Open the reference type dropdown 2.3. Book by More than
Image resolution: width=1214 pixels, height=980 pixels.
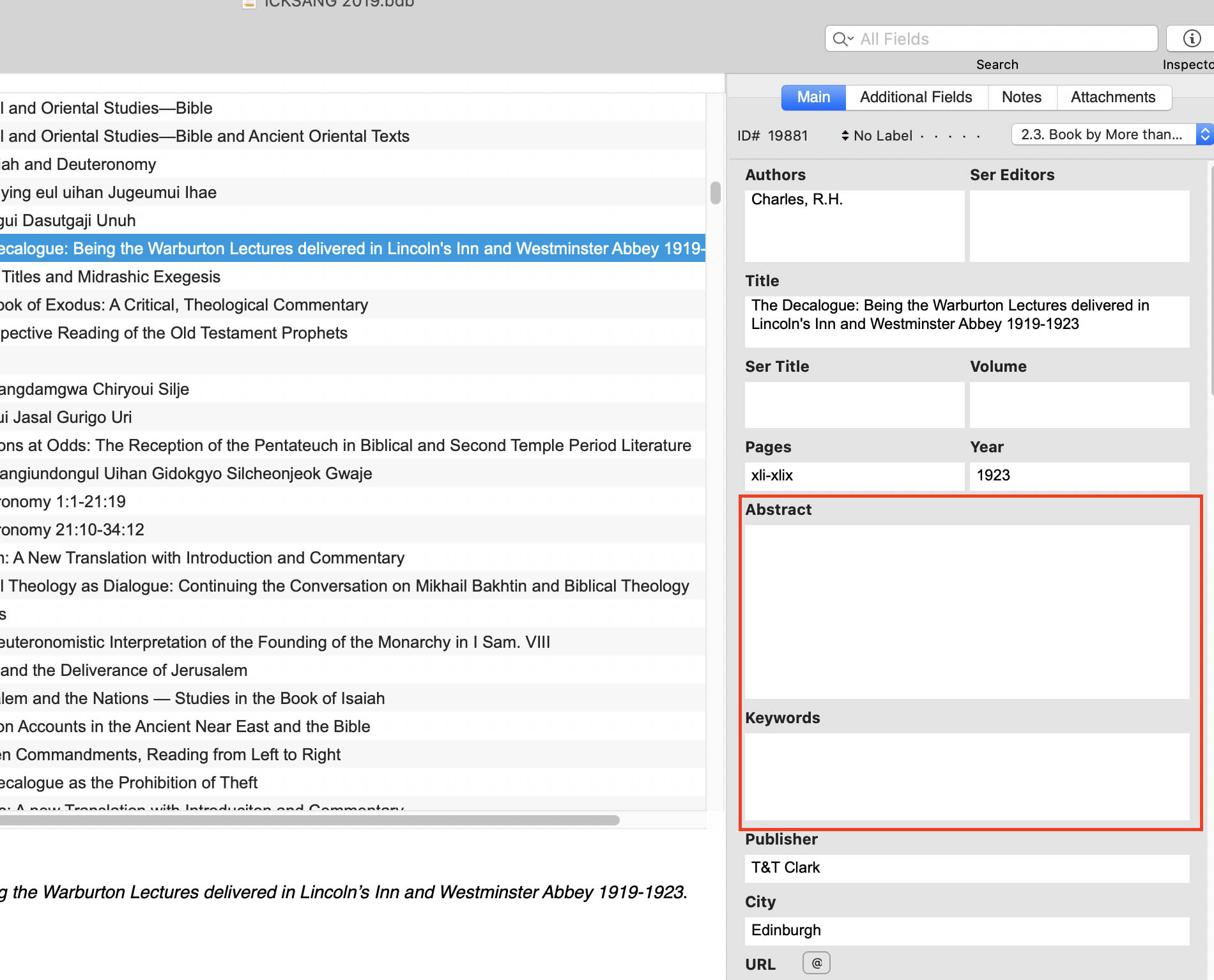pyautogui.click(x=1112, y=135)
